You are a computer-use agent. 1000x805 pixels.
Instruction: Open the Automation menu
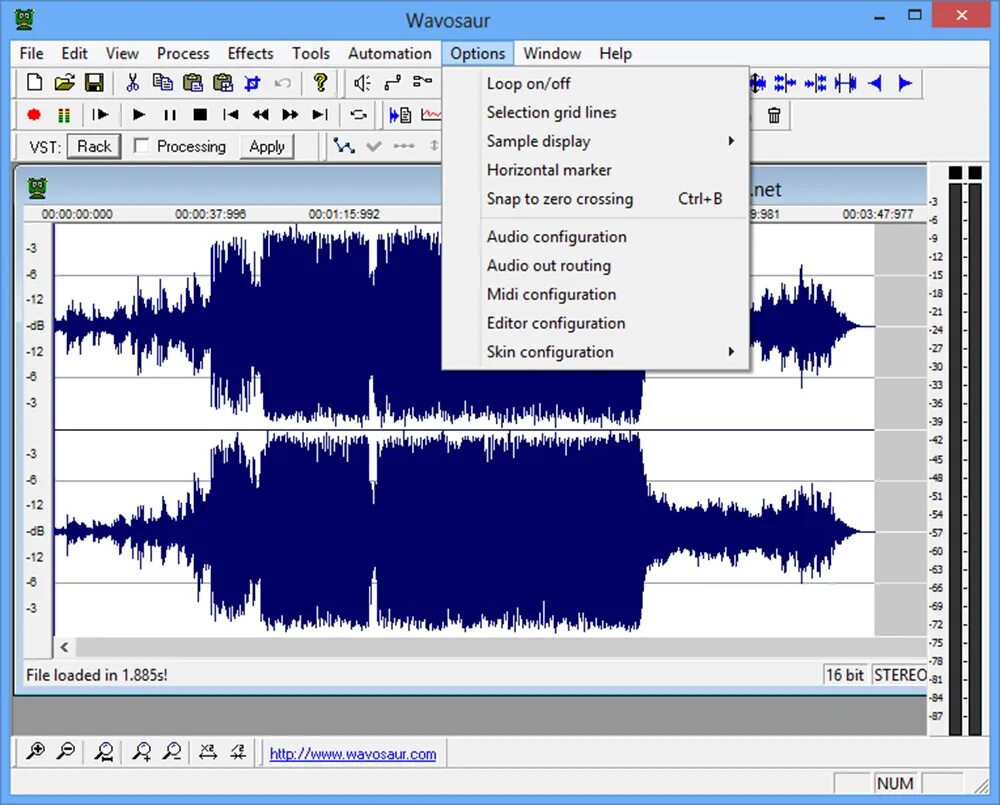390,54
